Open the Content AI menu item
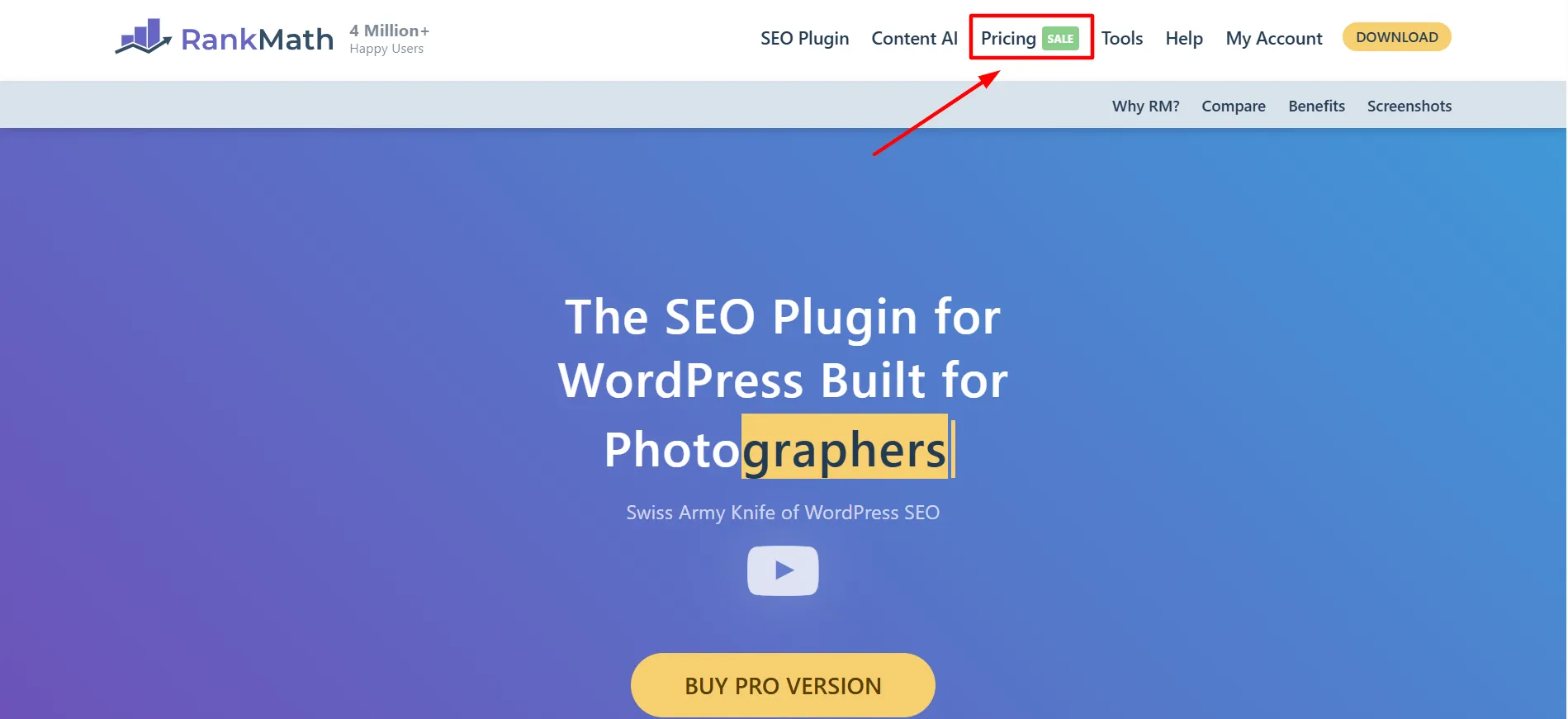The image size is (1568, 719). click(914, 39)
